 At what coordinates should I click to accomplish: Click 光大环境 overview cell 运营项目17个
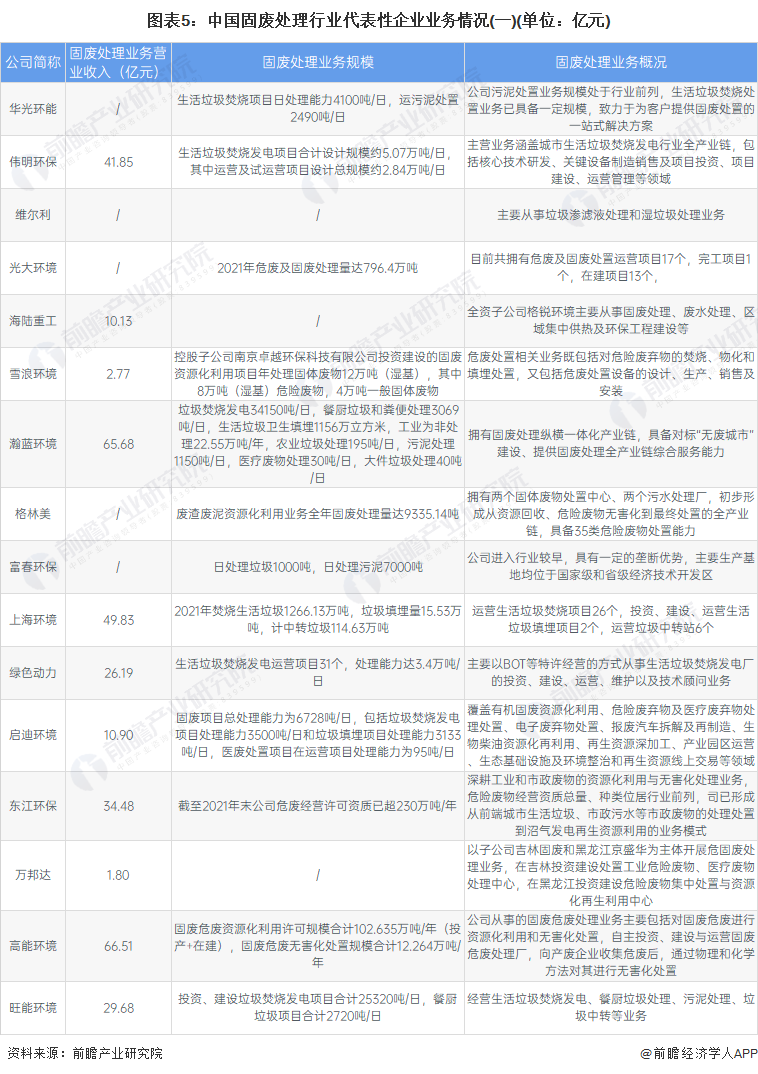coord(611,267)
